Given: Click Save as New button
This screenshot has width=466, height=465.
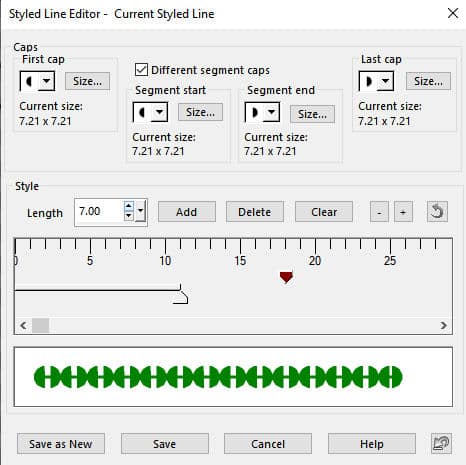Looking at the screenshot, I should point(61,444).
